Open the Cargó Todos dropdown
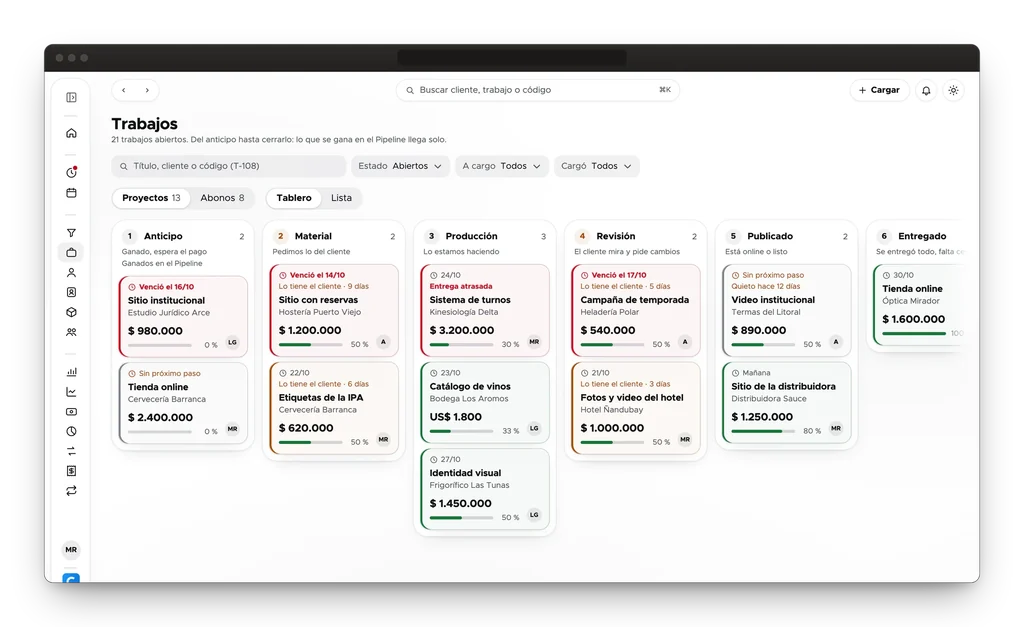The image size is (1024, 627). [x=596, y=166]
